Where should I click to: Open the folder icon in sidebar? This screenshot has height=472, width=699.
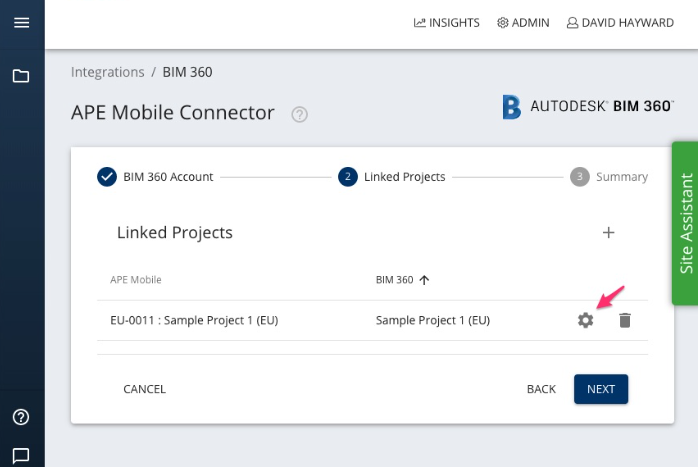21,76
